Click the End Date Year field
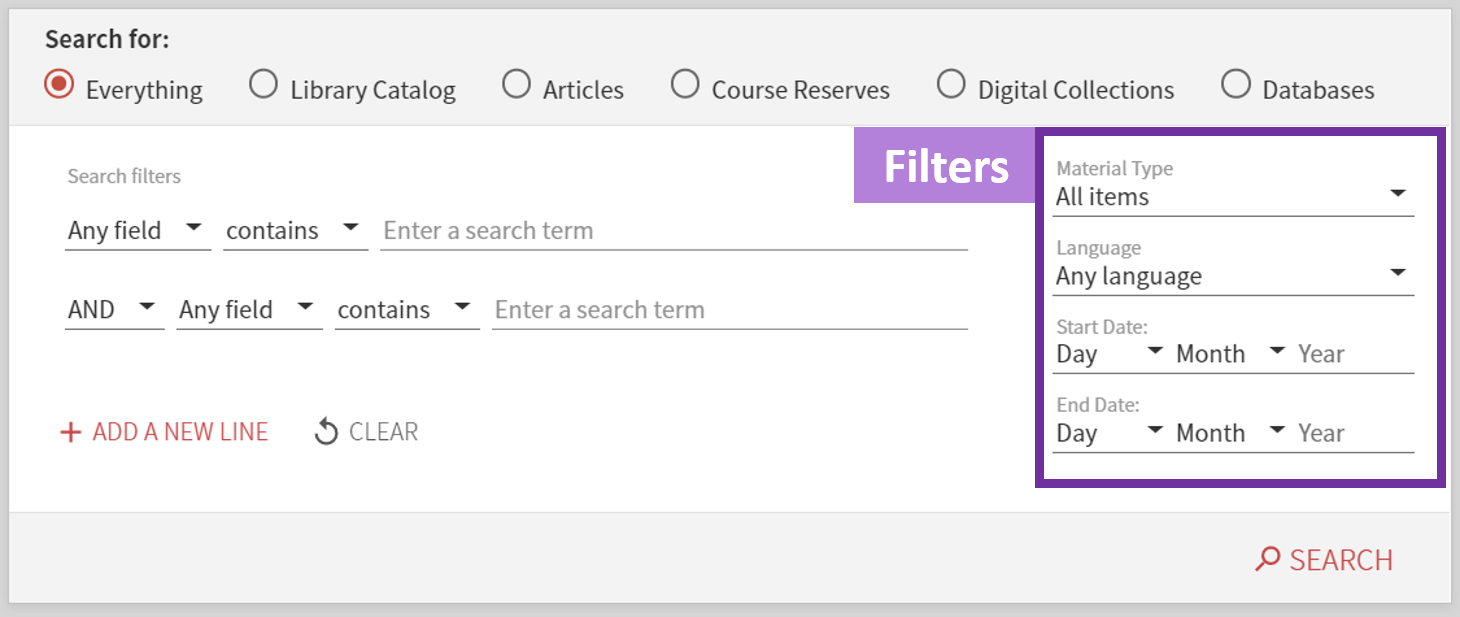Viewport: 1460px width, 617px height. click(x=1355, y=433)
